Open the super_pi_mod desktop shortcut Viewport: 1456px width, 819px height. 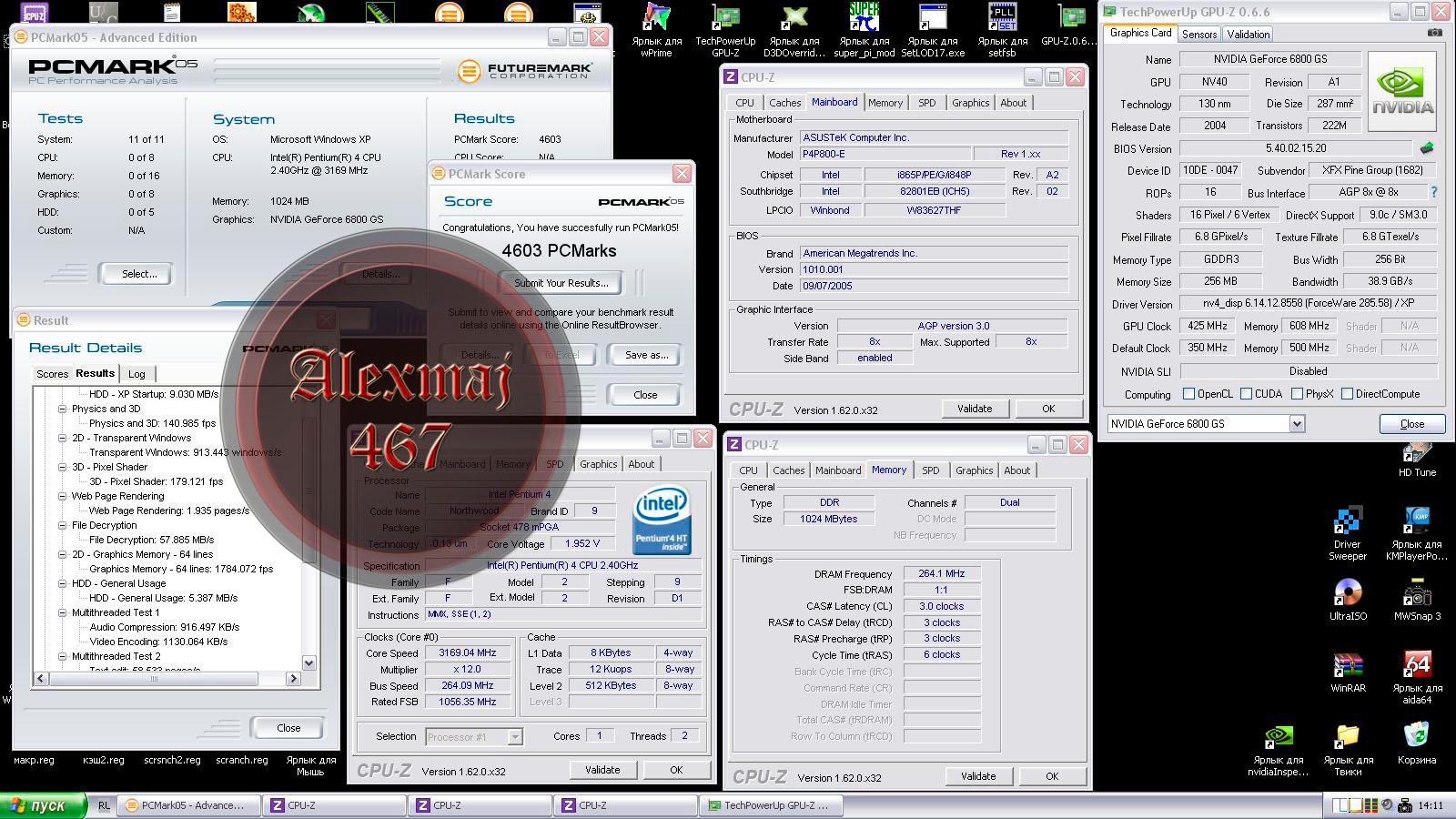coord(864,29)
